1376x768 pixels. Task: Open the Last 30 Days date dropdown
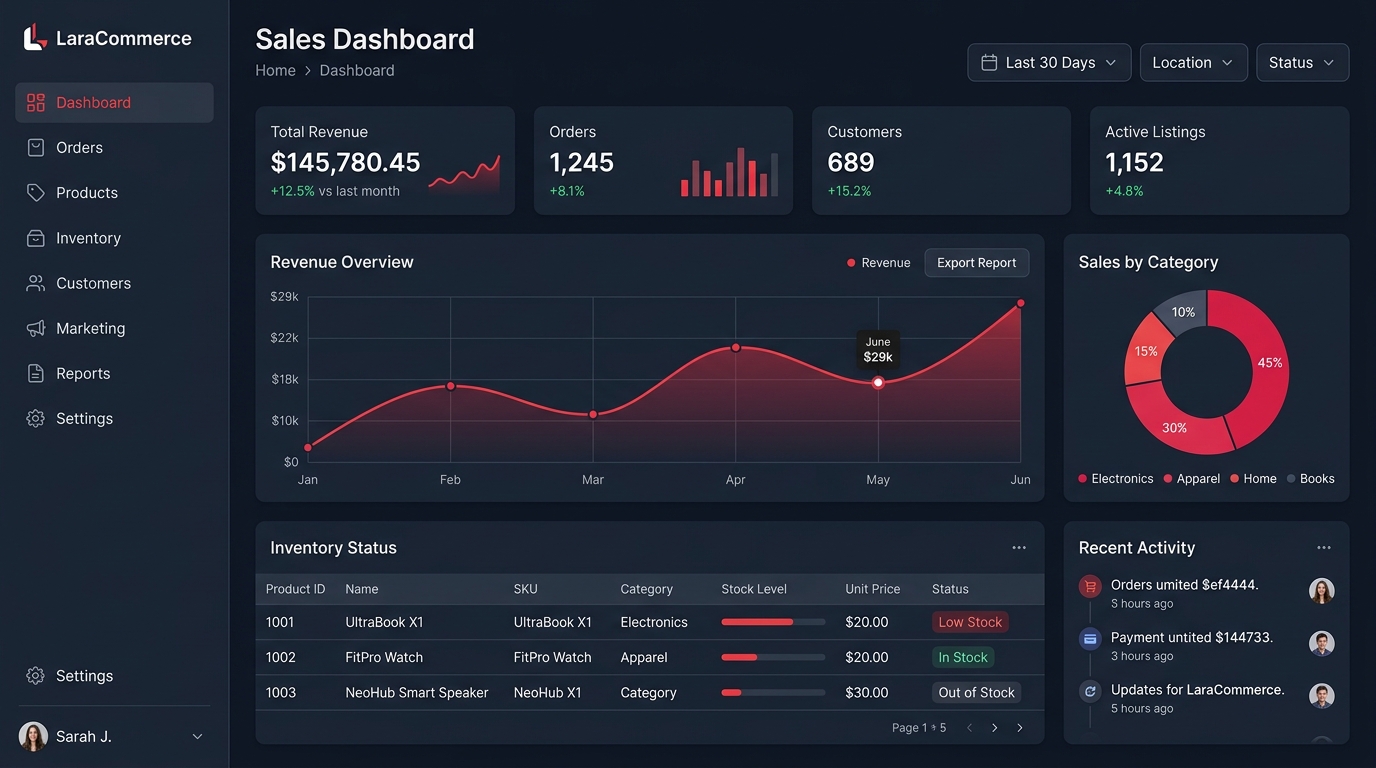pyautogui.click(x=1049, y=62)
